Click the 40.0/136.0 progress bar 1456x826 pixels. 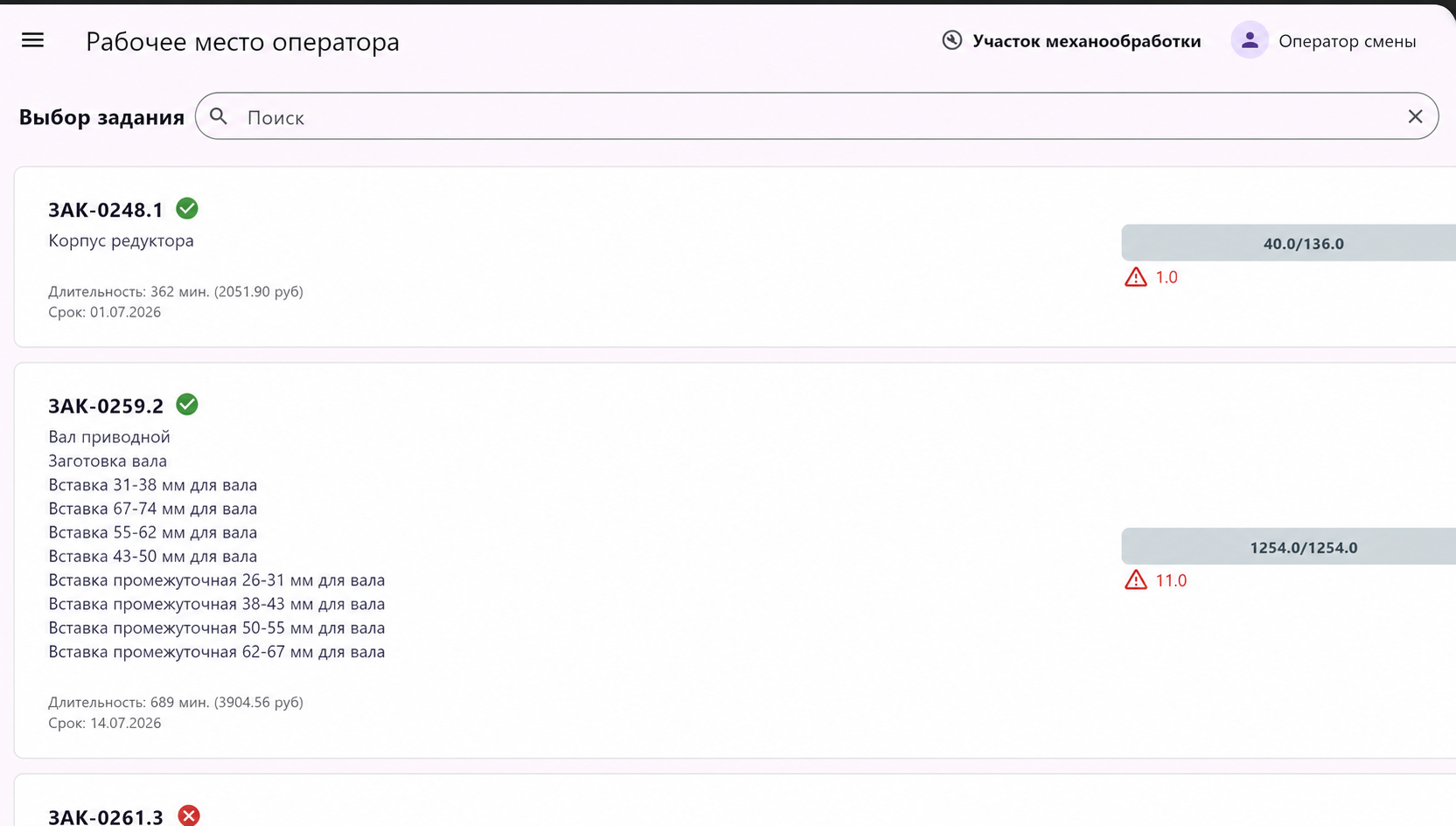coord(1289,243)
